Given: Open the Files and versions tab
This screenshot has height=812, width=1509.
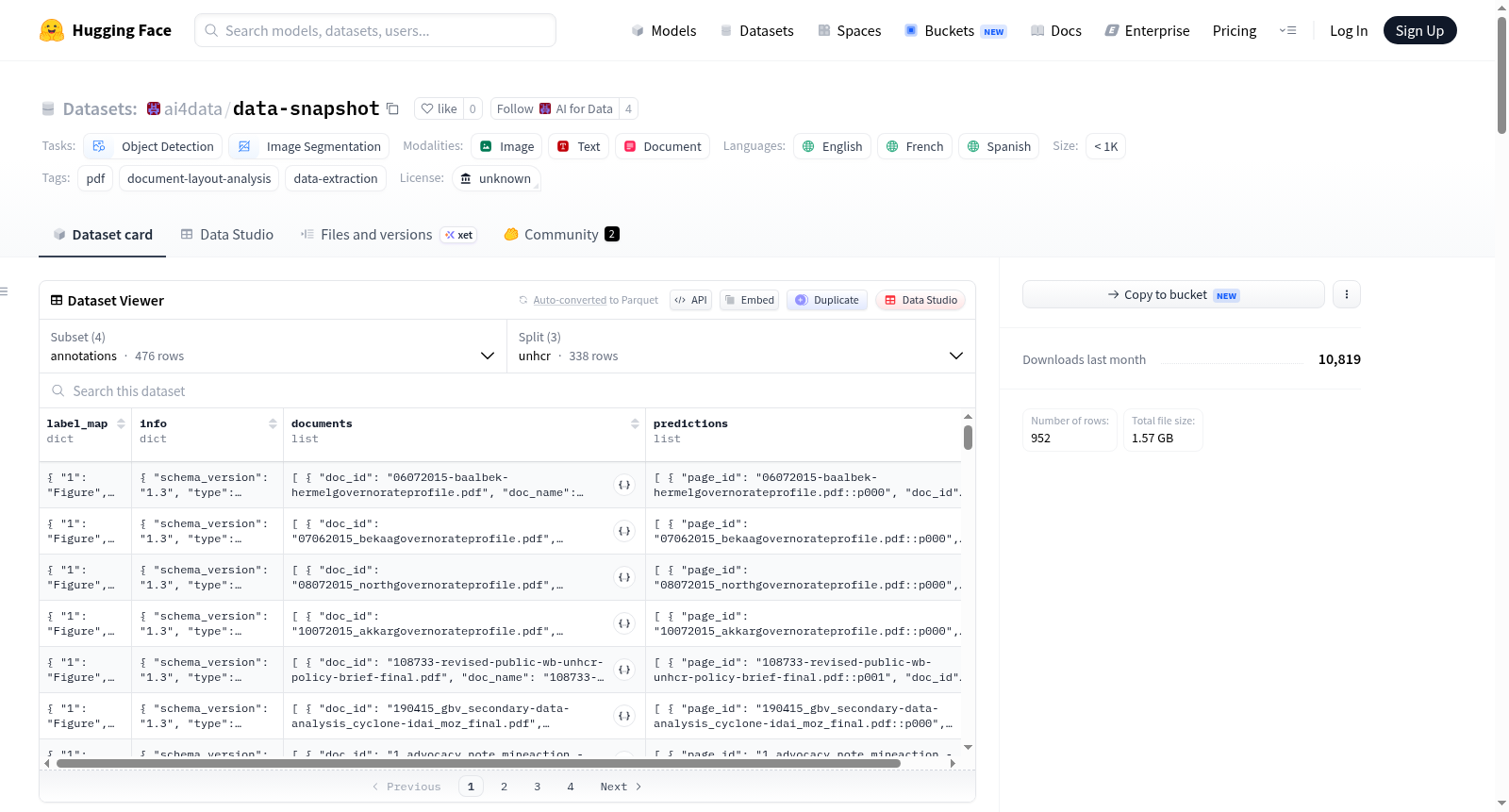Looking at the screenshot, I should (389, 235).
